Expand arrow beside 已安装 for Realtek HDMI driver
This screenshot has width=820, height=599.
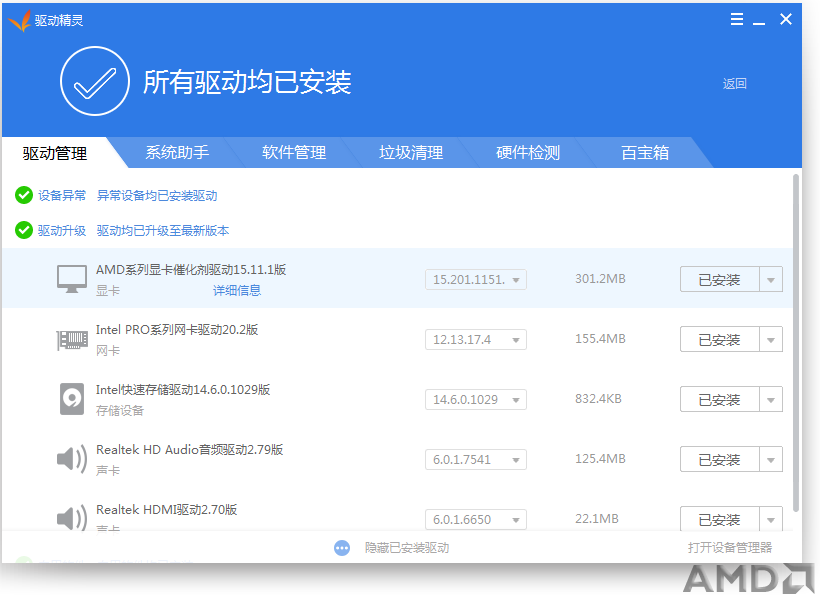coord(771,519)
